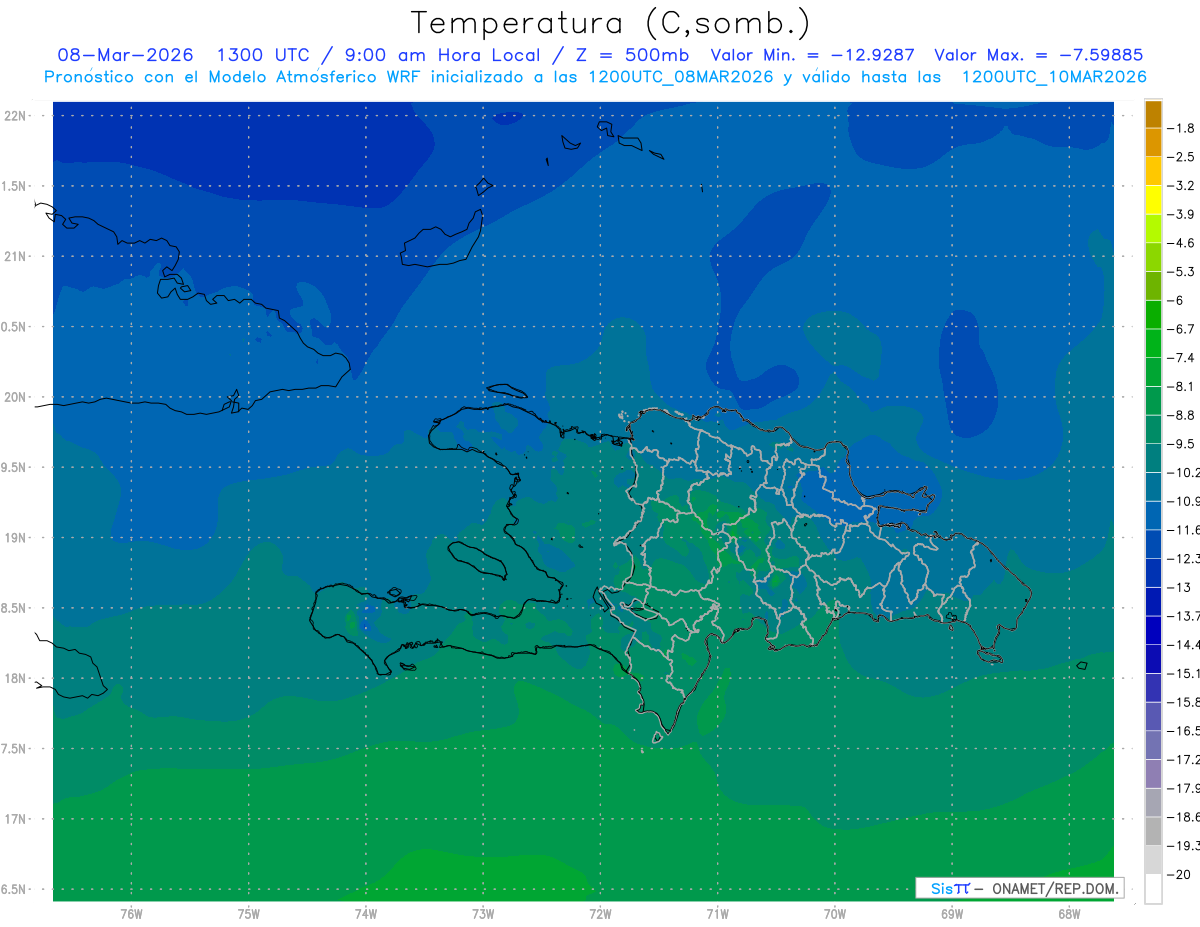
Task: Click the "22N" latitude label
Action: click(17, 115)
